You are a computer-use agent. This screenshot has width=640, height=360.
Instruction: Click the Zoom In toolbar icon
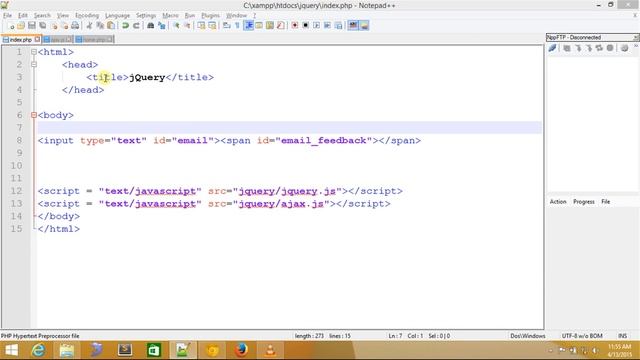176,26
